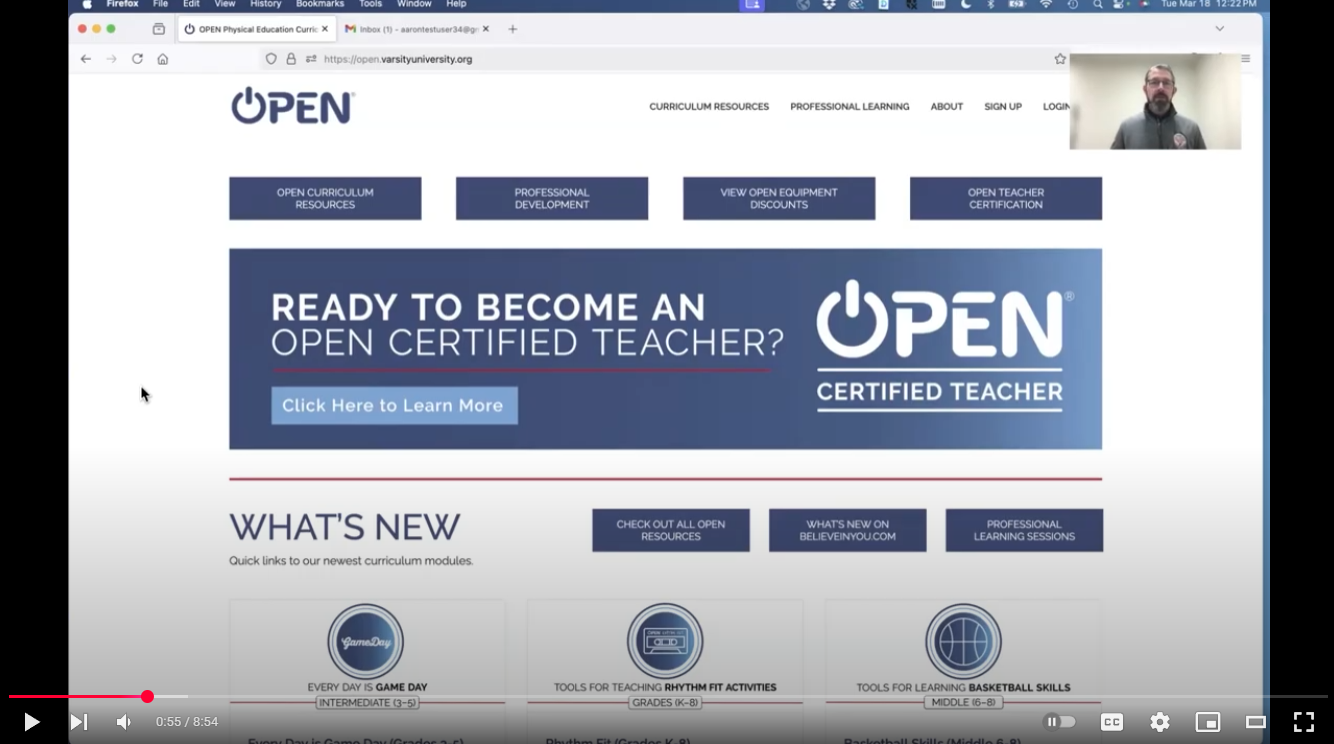Open the Firefox application menu
The width and height of the screenshot is (1334, 744).
[x=122, y=5]
